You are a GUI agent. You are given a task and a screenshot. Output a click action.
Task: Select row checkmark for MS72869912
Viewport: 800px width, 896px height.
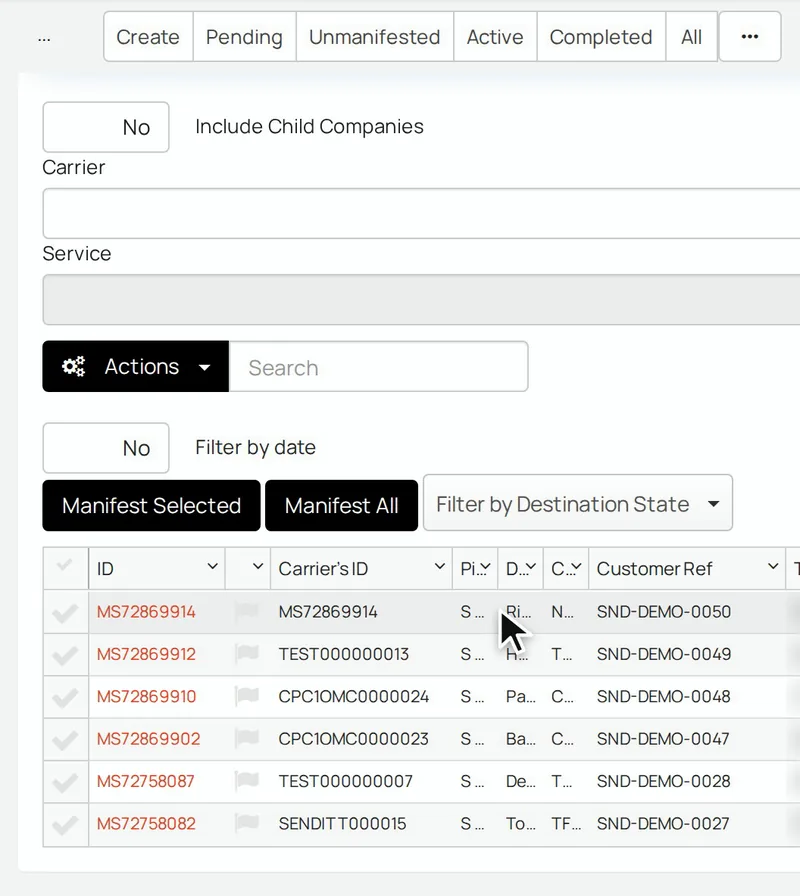pyautogui.click(x=65, y=655)
